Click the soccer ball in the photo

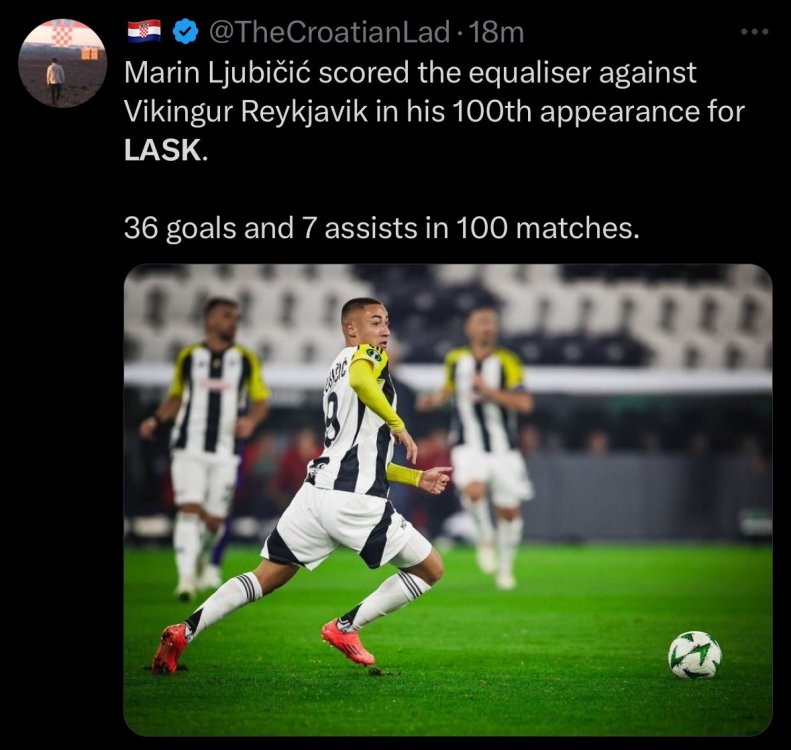tap(695, 655)
